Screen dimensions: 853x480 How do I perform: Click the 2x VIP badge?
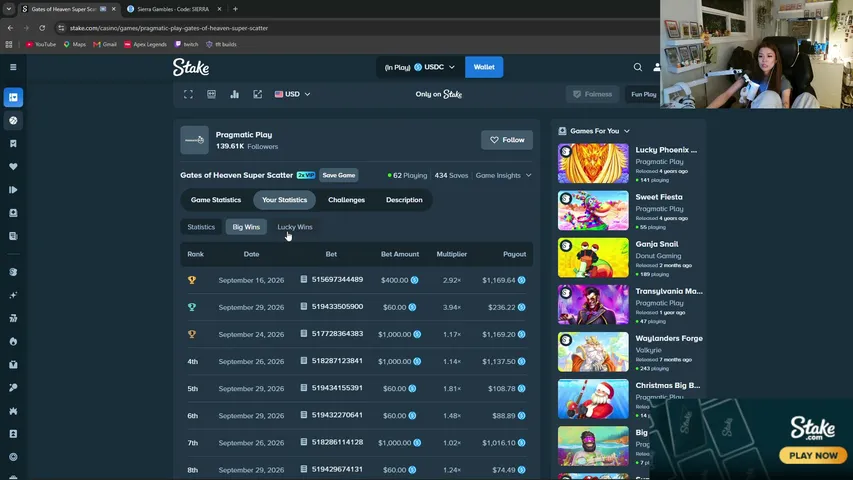point(306,175)
